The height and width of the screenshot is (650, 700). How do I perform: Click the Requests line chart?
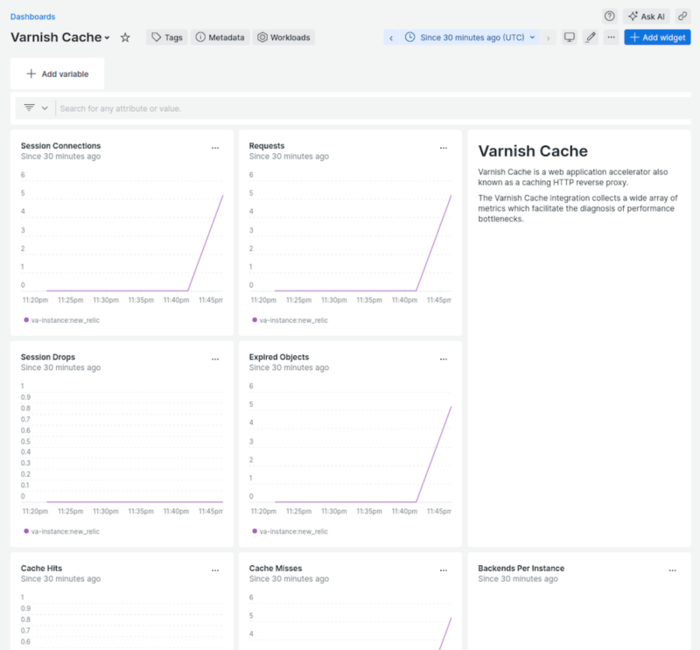tap(350, 237)
